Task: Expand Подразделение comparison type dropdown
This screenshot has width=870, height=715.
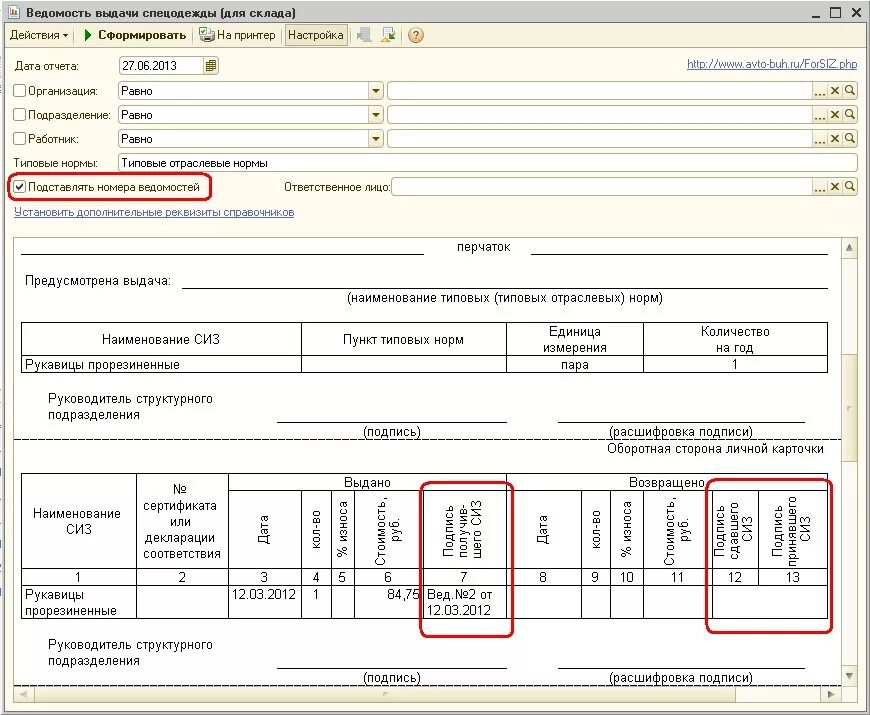Action: pyautogui.click(x=376, y=115)
